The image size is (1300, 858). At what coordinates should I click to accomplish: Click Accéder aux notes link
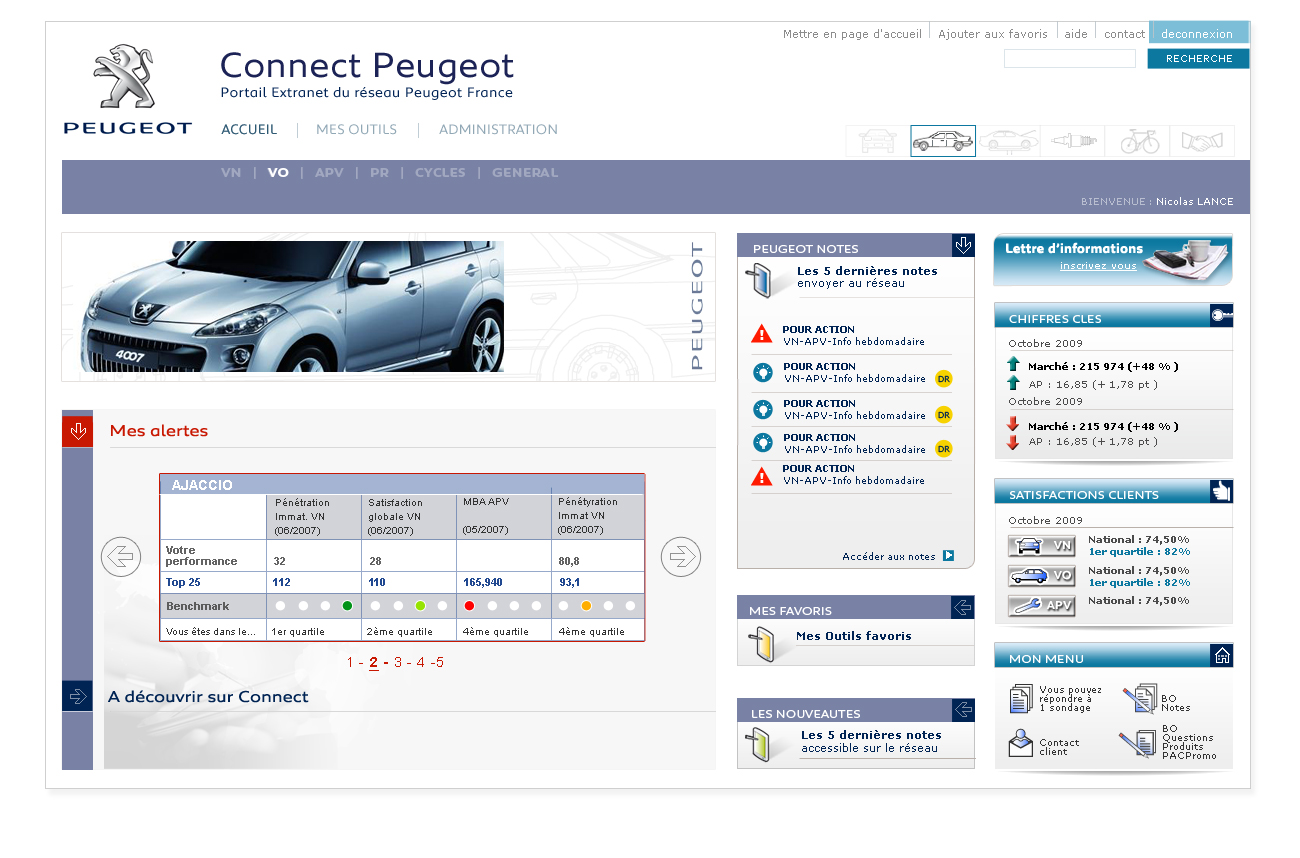point(889,557)
